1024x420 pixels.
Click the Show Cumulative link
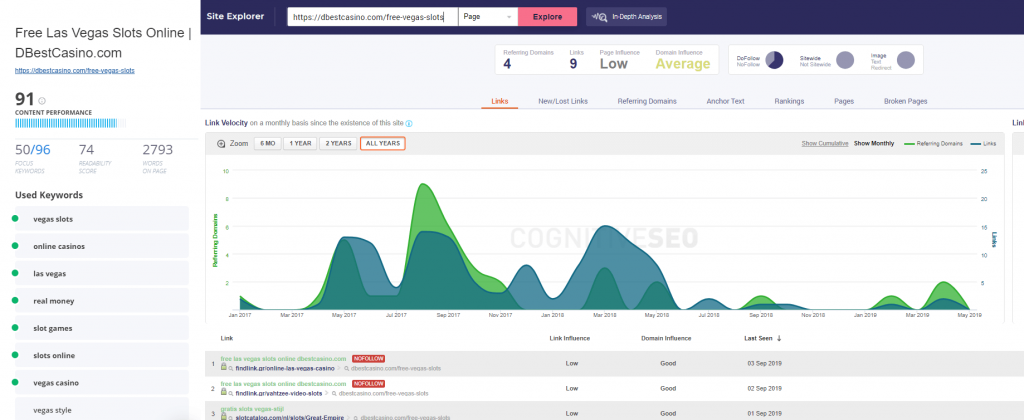(825, 143)
